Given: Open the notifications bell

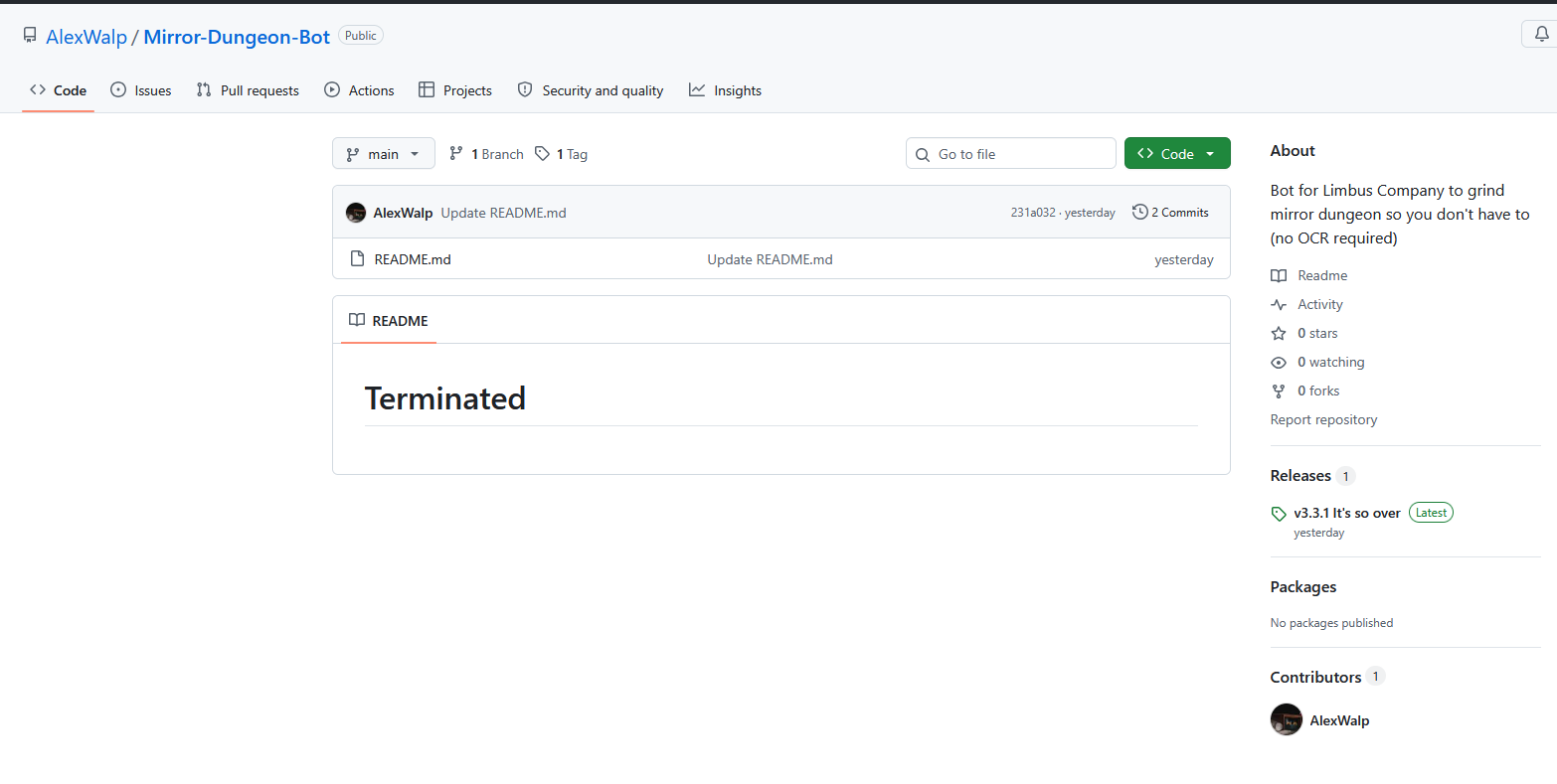Looking at the screenshot, I should click(1541, 35).
